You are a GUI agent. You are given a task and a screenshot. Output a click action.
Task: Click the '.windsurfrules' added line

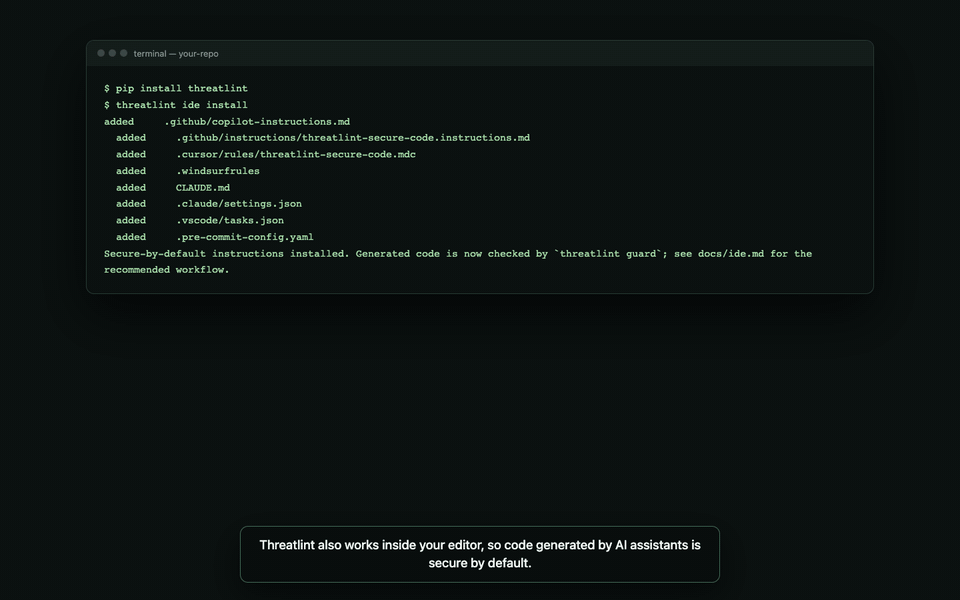[x=187, y=171]
